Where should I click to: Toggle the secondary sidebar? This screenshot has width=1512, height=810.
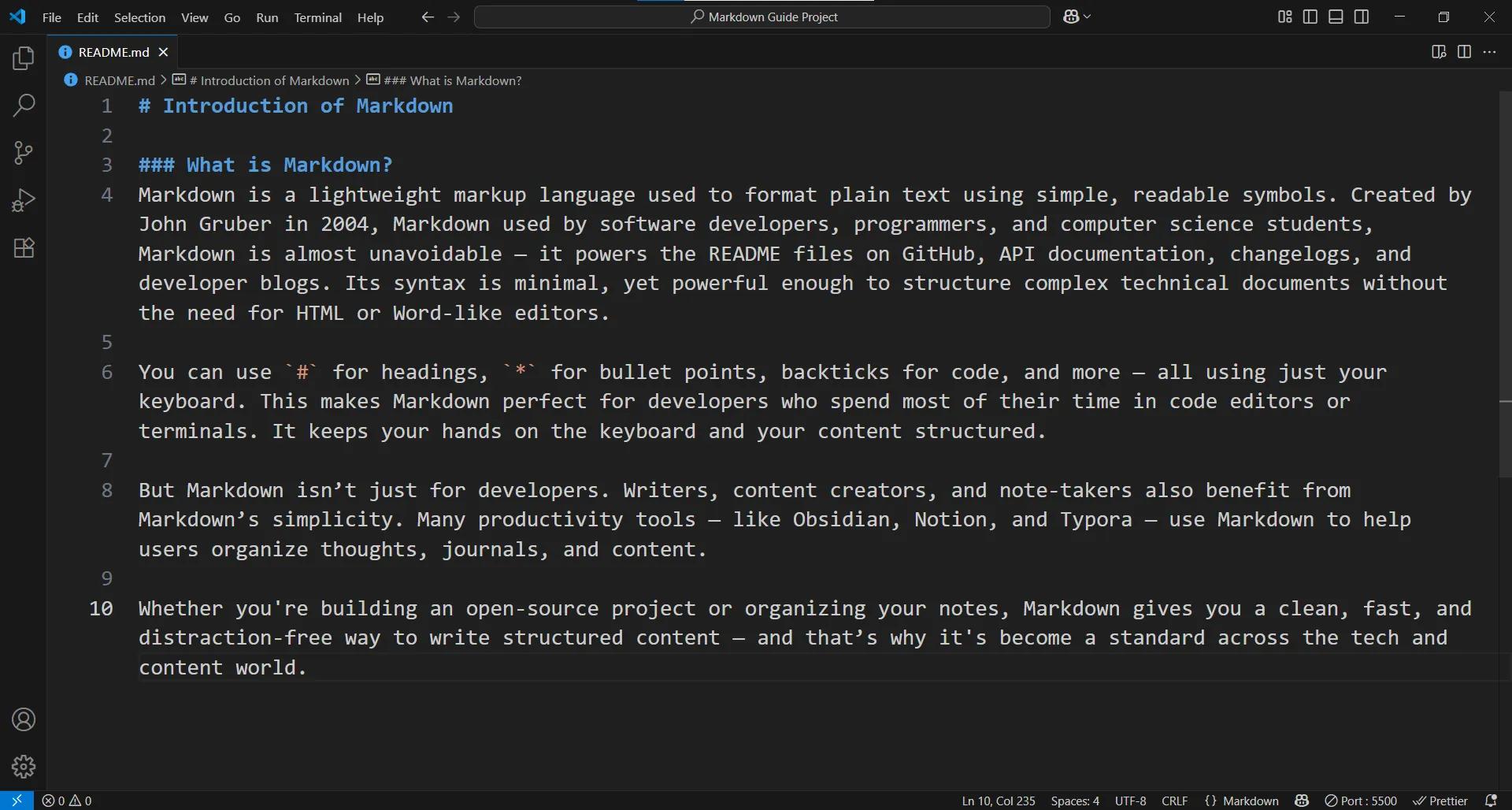[1362, 16]
